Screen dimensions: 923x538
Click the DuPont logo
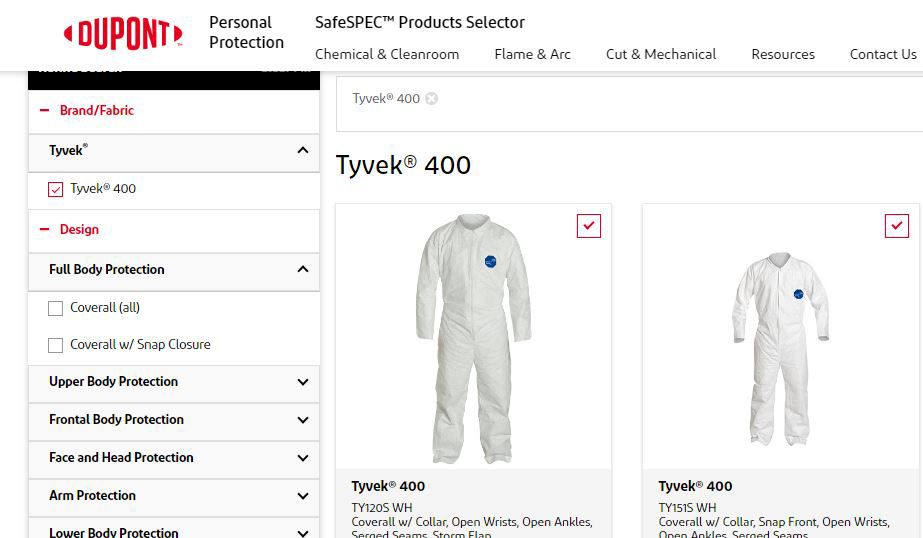(x=124, y=34)
